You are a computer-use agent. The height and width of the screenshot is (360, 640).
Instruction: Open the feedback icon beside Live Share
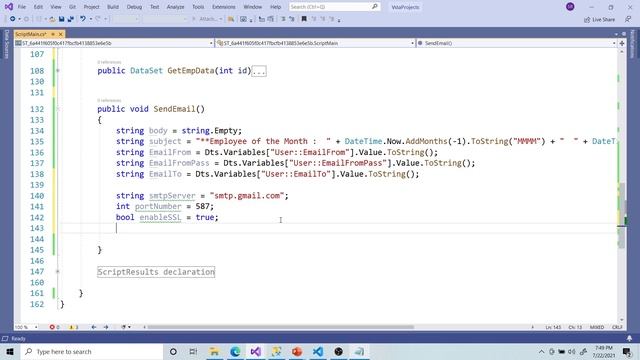(628, 19)
